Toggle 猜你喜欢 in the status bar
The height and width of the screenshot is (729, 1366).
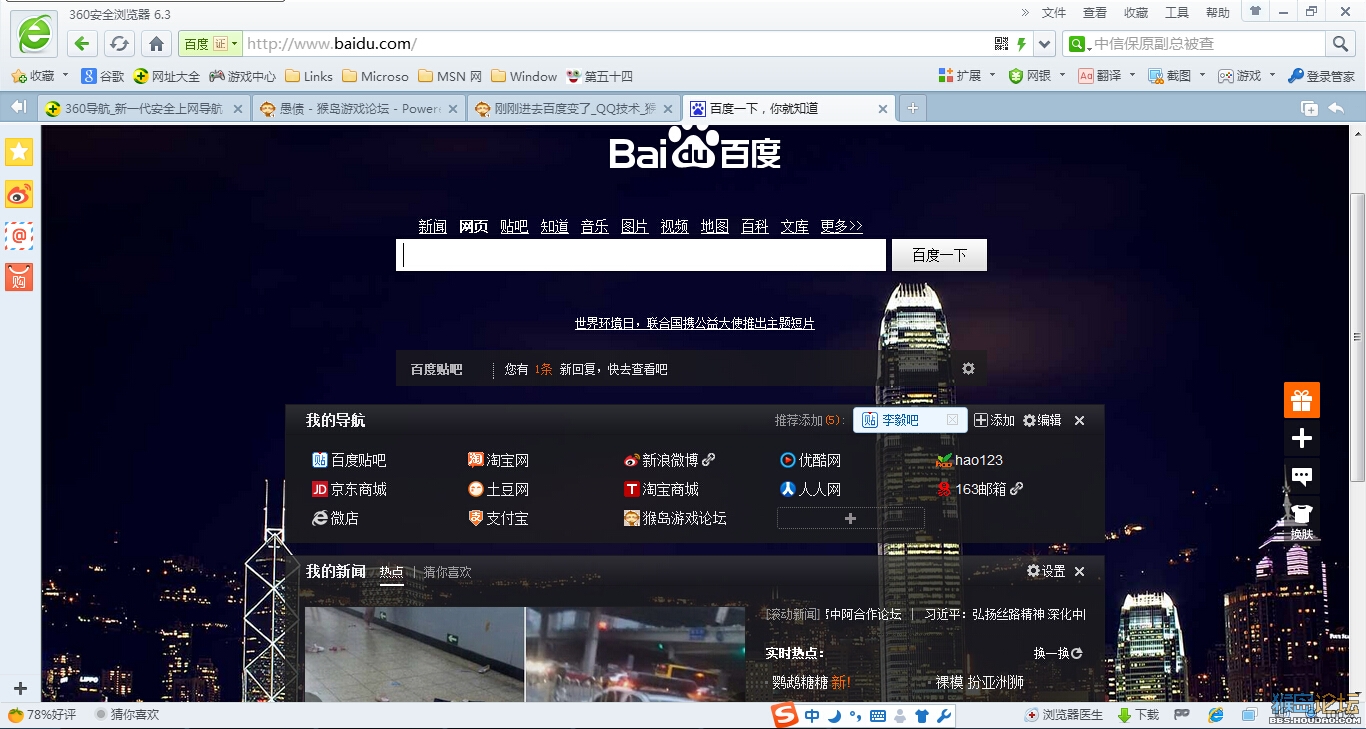[126, 715]
